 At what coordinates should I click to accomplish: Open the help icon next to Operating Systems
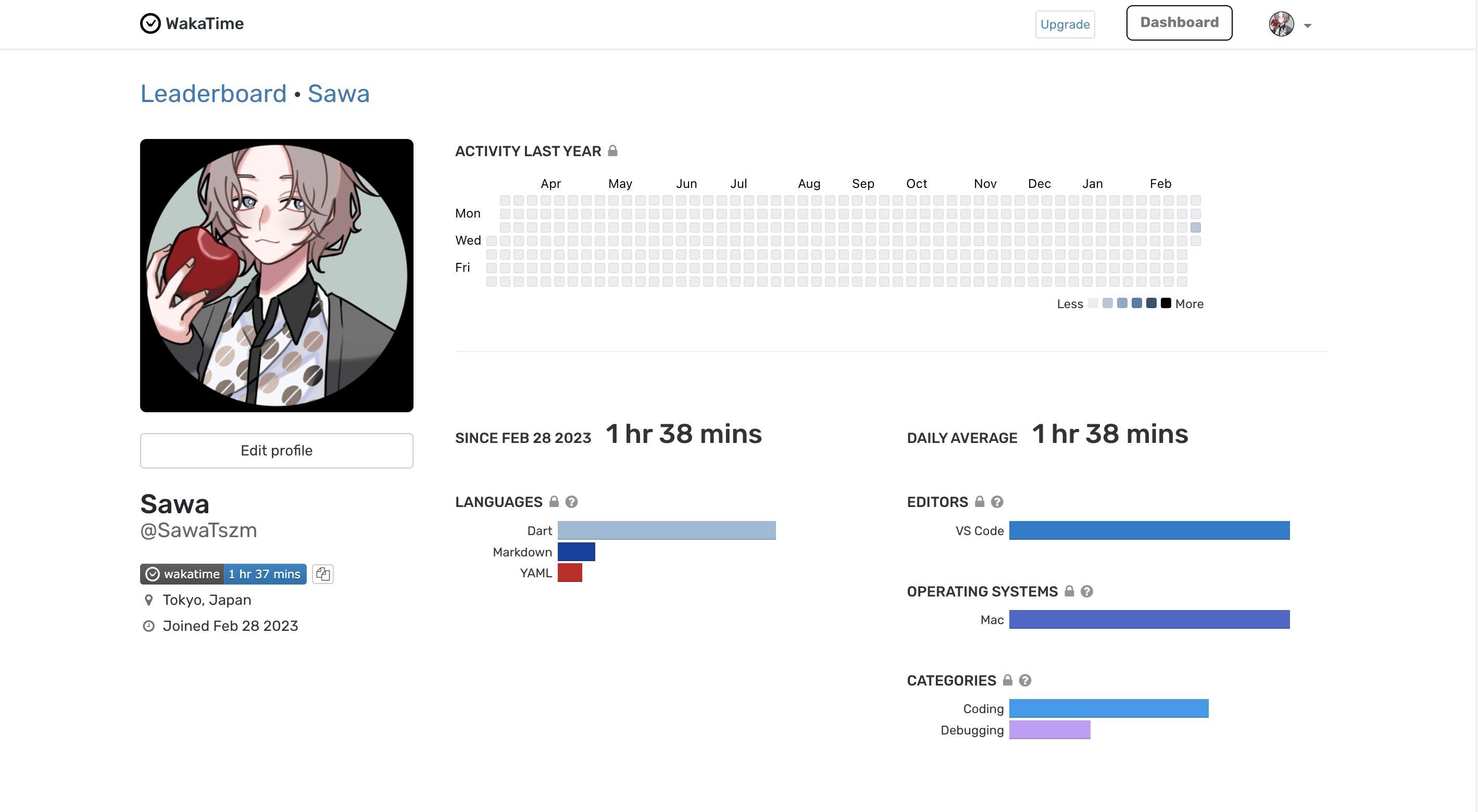tap(1087, 591)
